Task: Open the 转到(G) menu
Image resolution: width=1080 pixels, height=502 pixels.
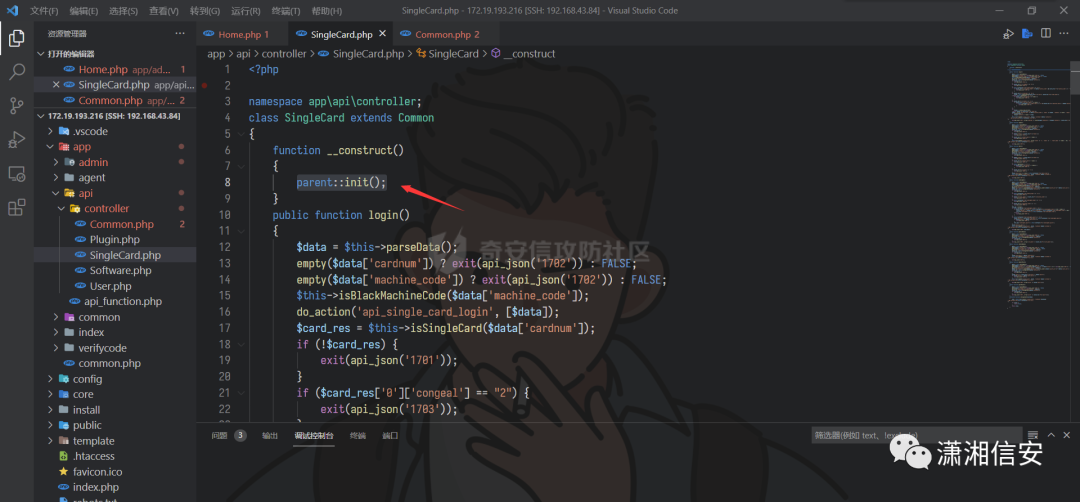Action: point(205,11)
